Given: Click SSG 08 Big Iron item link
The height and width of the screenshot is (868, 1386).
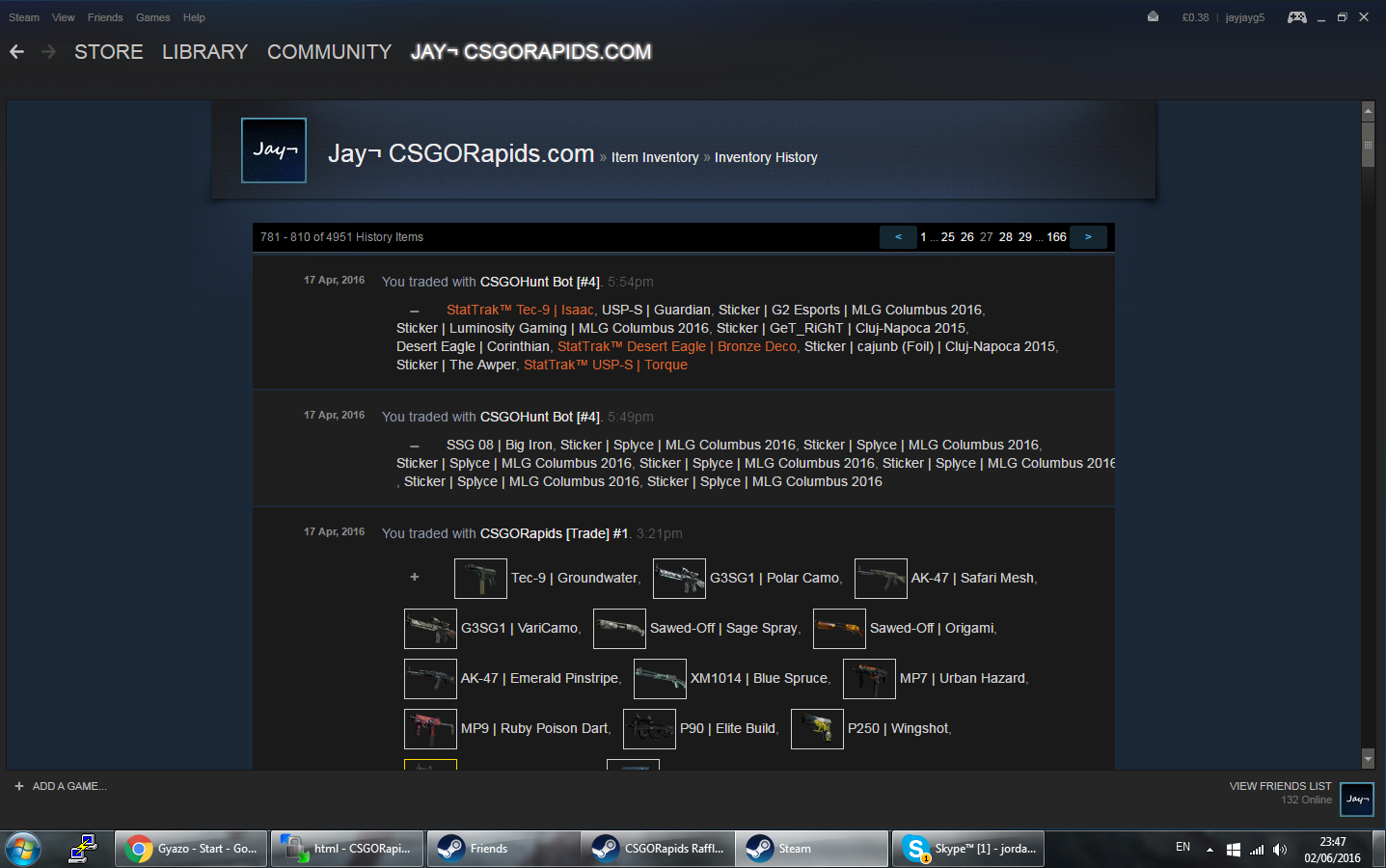Looking at the screenshot, I should pyautogui.click(x=500, y=445).
